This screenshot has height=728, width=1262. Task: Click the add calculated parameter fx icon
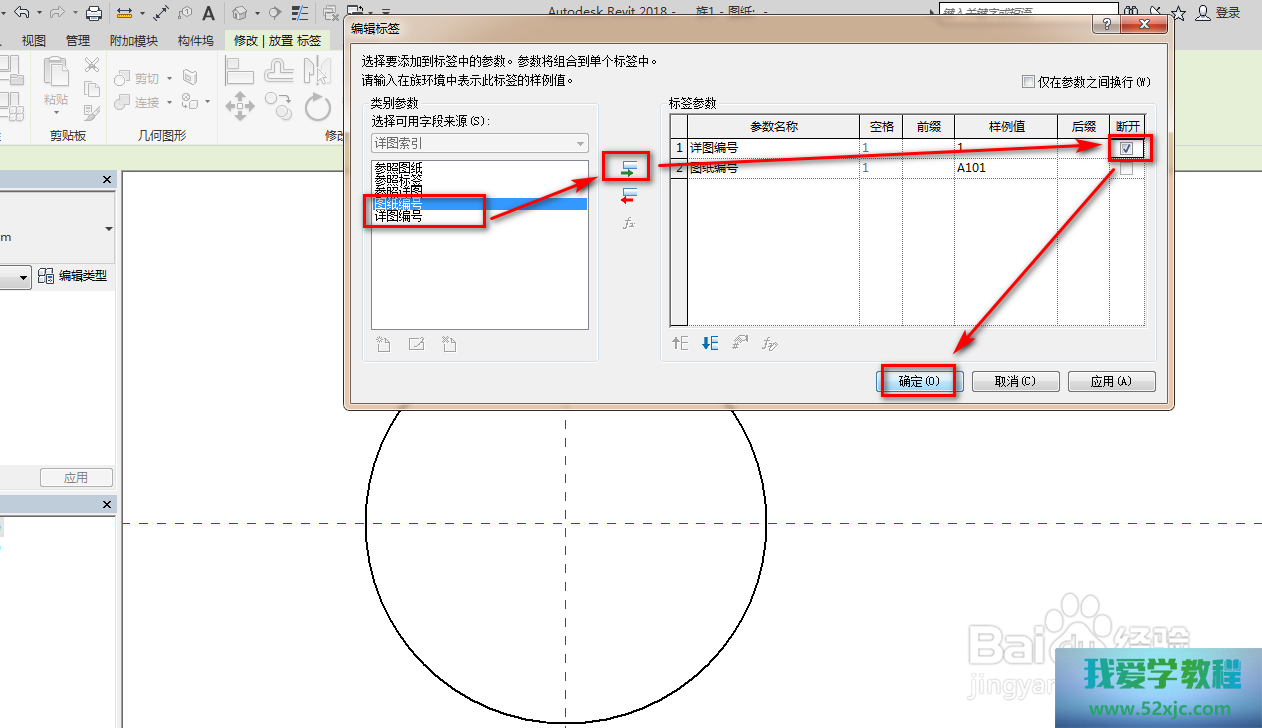(x=629, y=223)
